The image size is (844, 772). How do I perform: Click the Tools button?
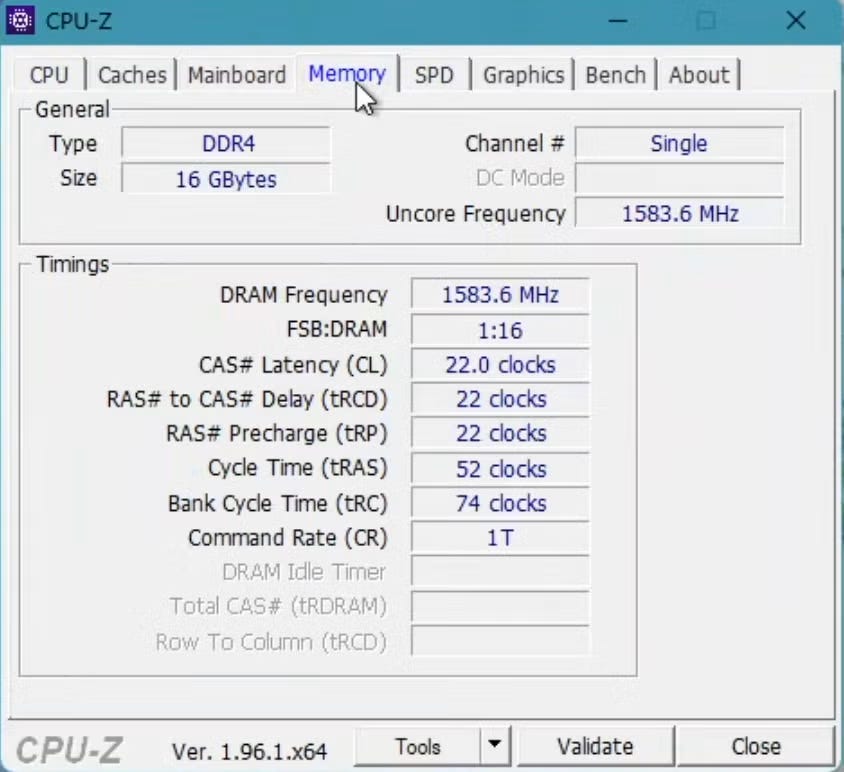(x=417, y=747)
